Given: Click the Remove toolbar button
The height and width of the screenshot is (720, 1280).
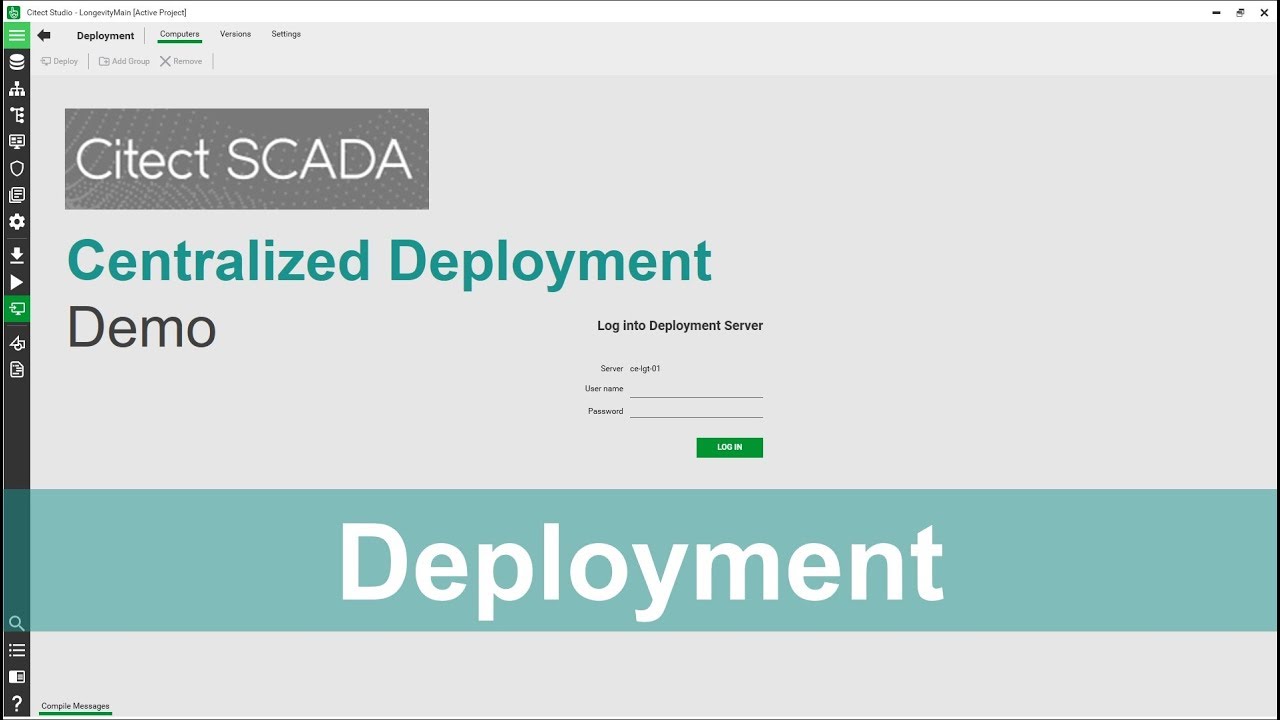Looking at the screenshot, I should click(181, 61).
